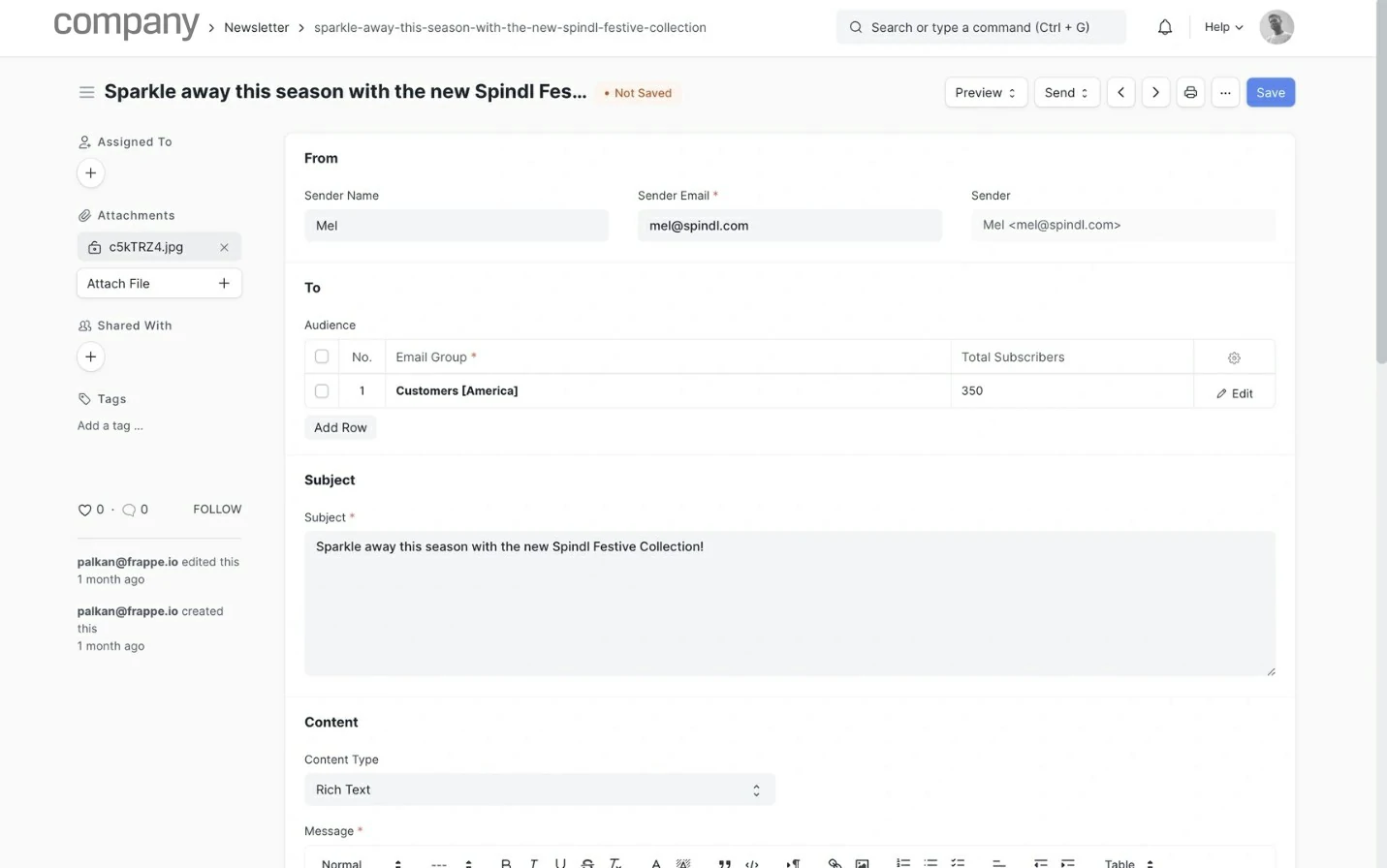1387x868 pixels.
Task: Open audience table column settings gear
Action: coord(1234,357)
